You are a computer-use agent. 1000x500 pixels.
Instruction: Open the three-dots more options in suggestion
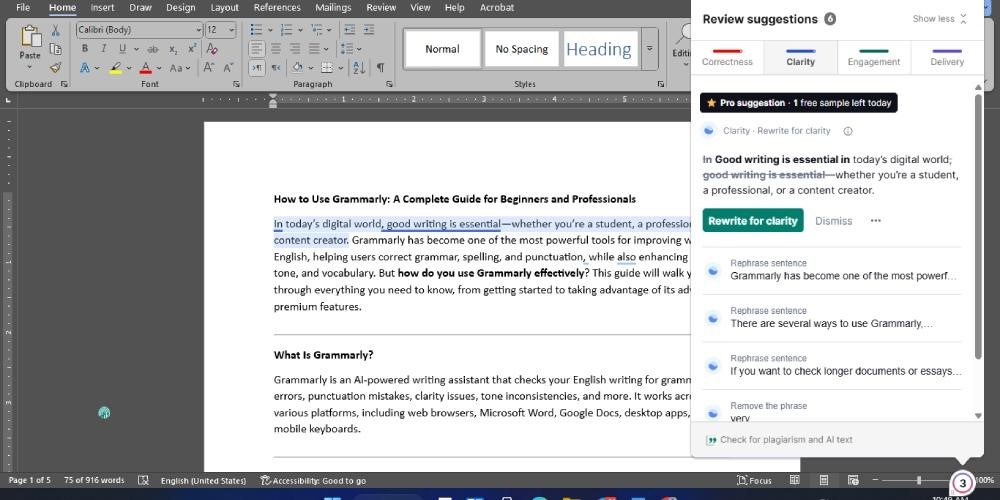pyautogui.click(x=876, y=221)
